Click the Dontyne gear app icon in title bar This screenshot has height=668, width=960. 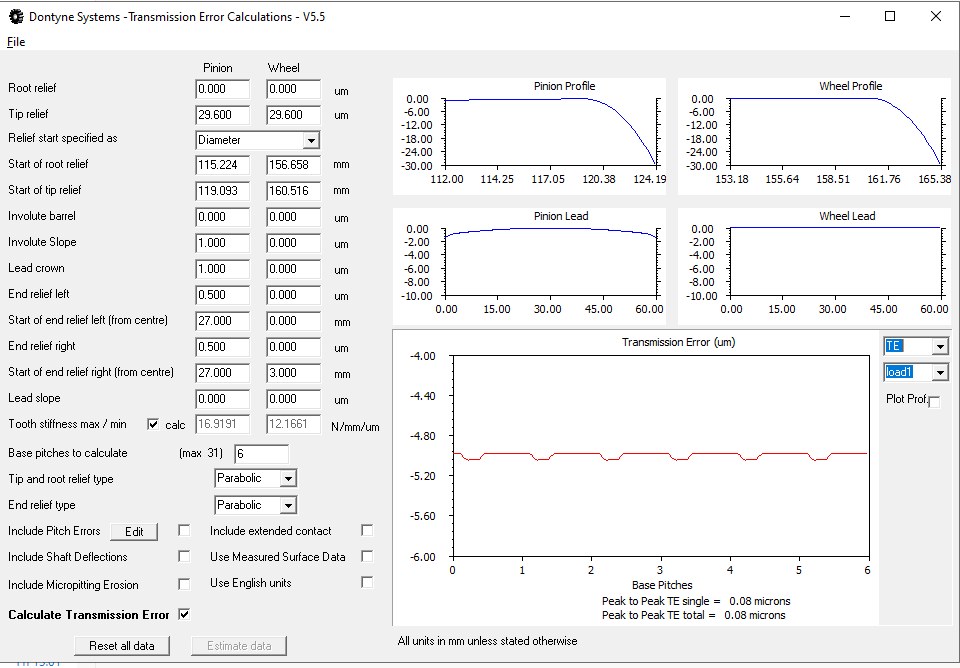16,17
